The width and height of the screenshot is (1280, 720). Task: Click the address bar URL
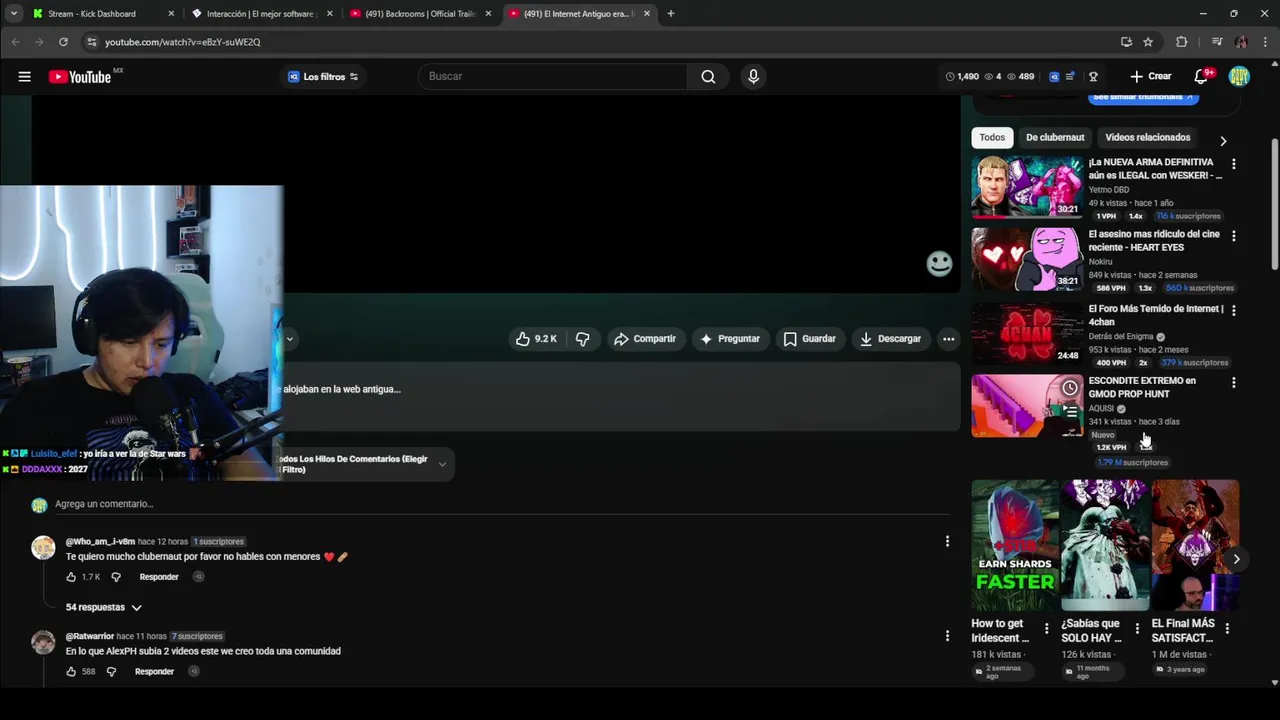182,42
